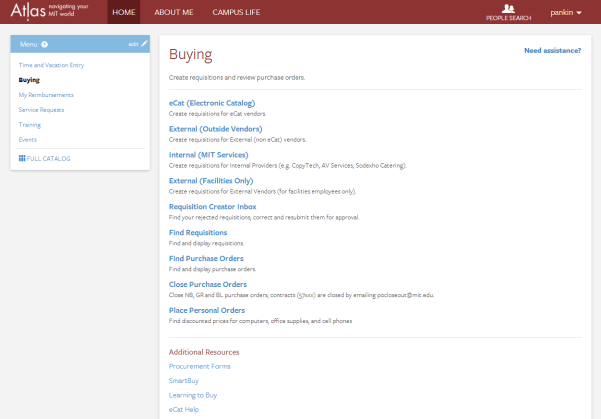Image resolution: width=601 pixels, height=419 pixels.
Task: Click the edit pencil icon in Menu
Action: click(144, 44)
